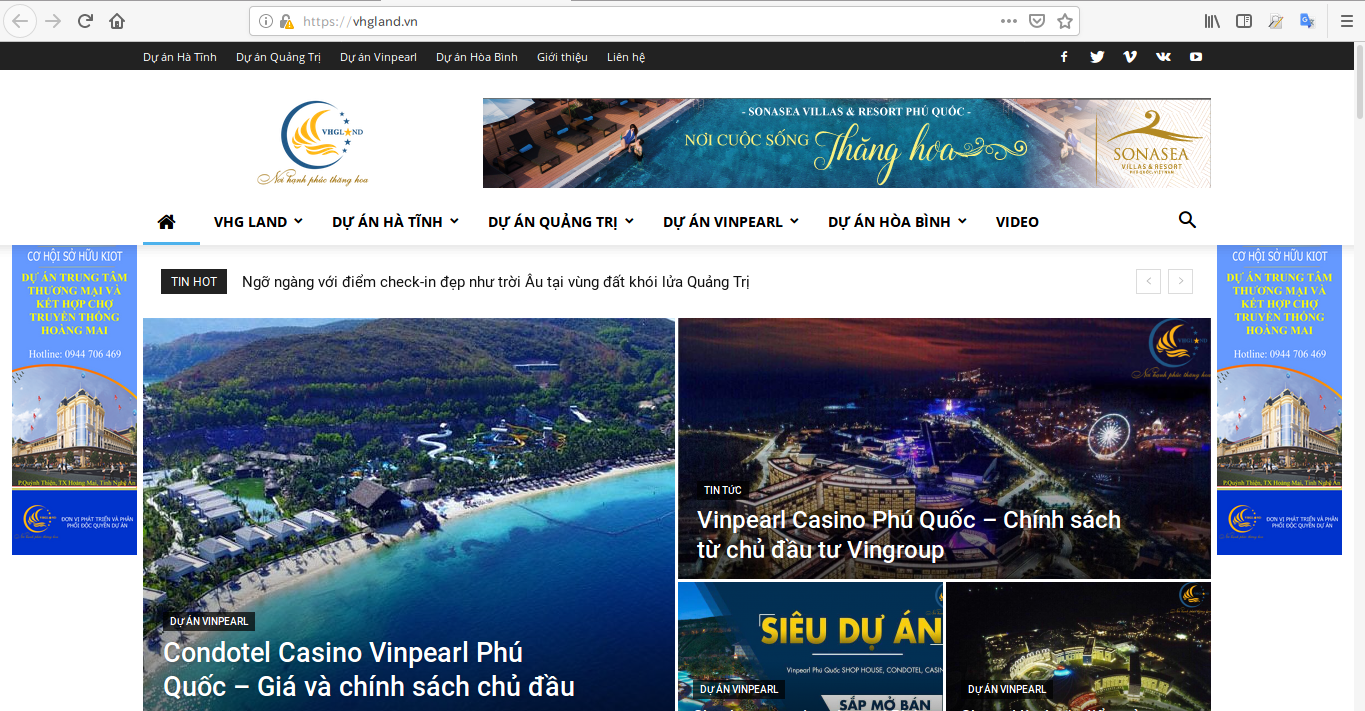Open Dự án Hà Tĩnh top link

coord(180,57)
